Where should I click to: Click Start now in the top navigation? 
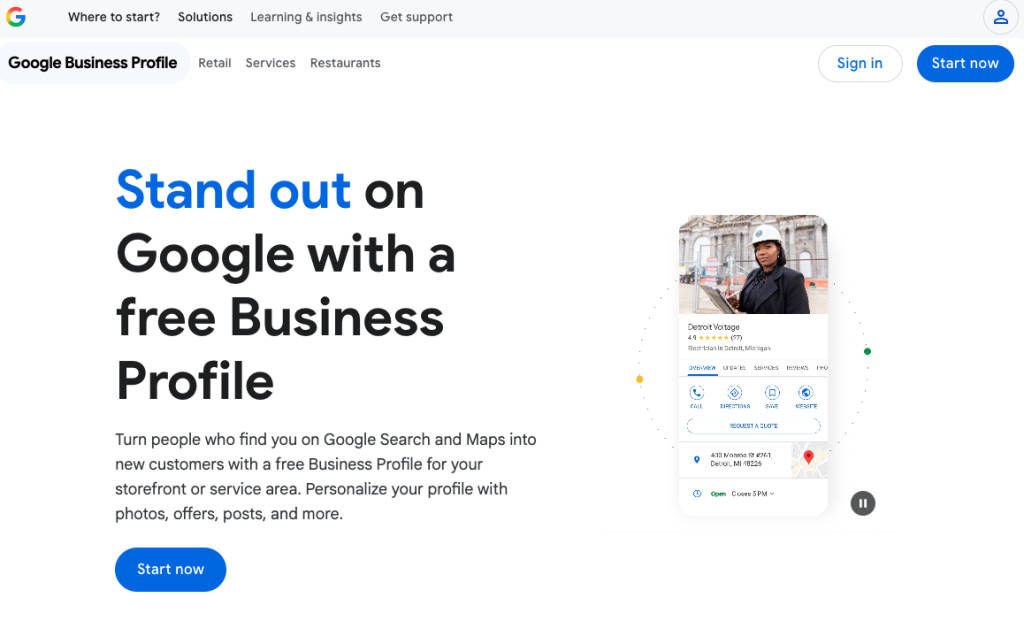(964, 63)
